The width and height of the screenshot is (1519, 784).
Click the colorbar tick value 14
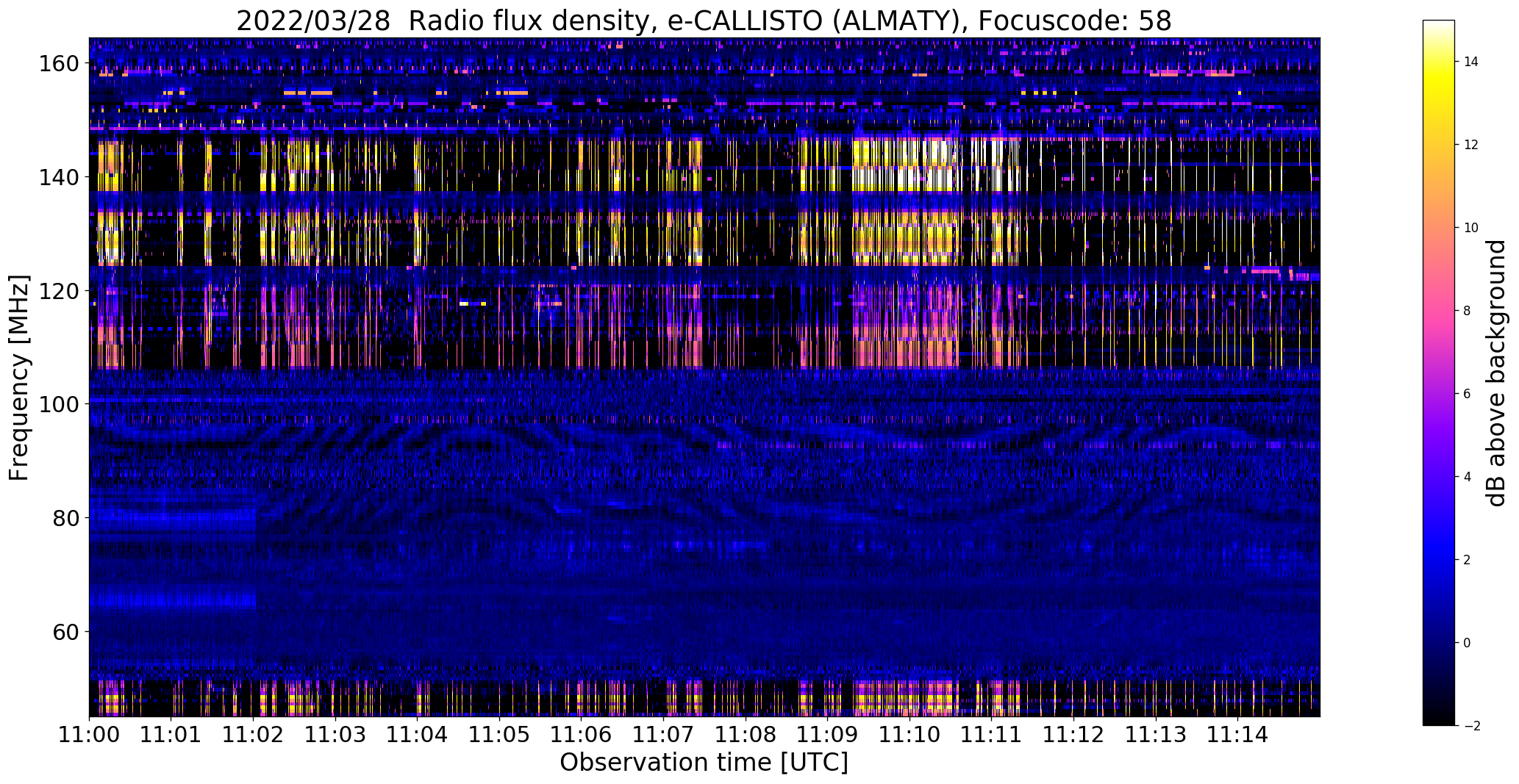coord(1471,62)
